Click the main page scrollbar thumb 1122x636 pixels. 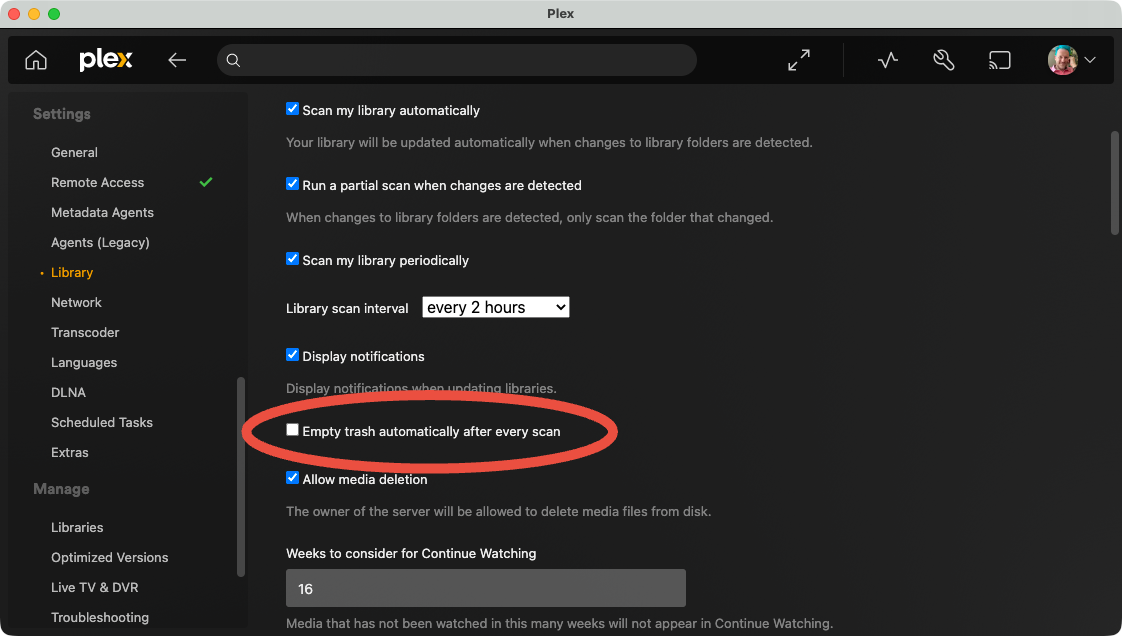coord(1114,182)
